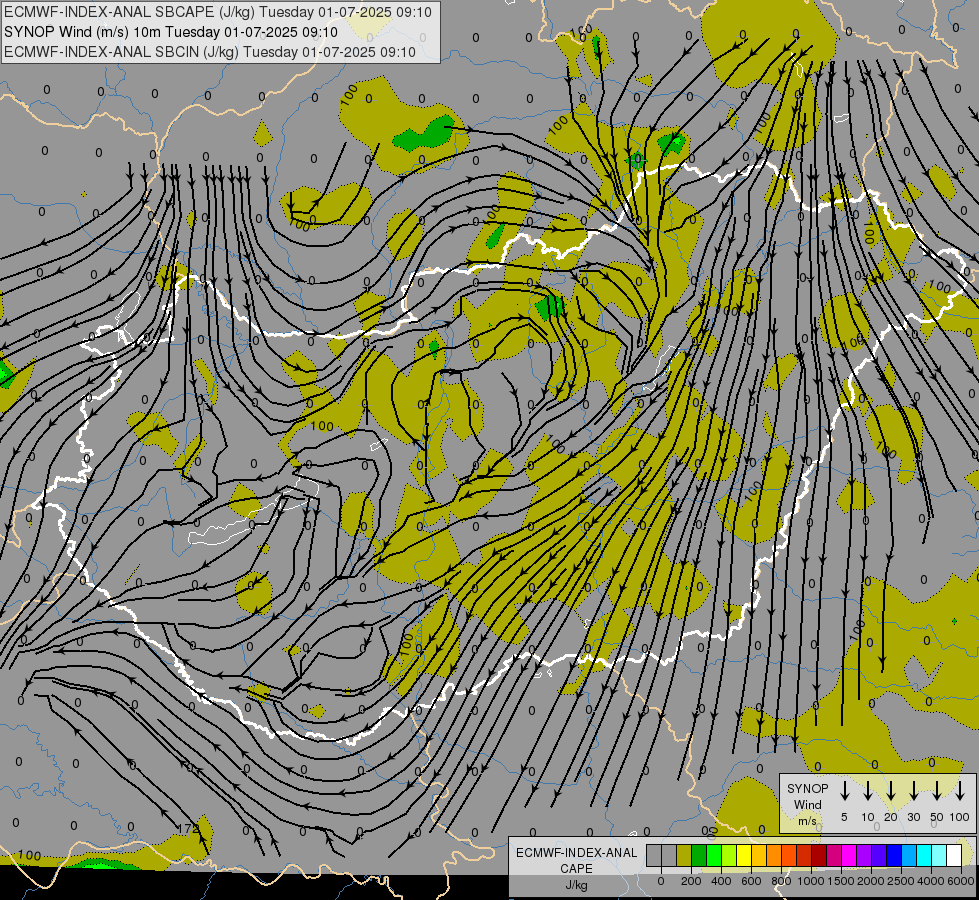Click the 4000 tick label under color bar
The width and height of the screenshot is (979, 900).
[x=930, y=881]
